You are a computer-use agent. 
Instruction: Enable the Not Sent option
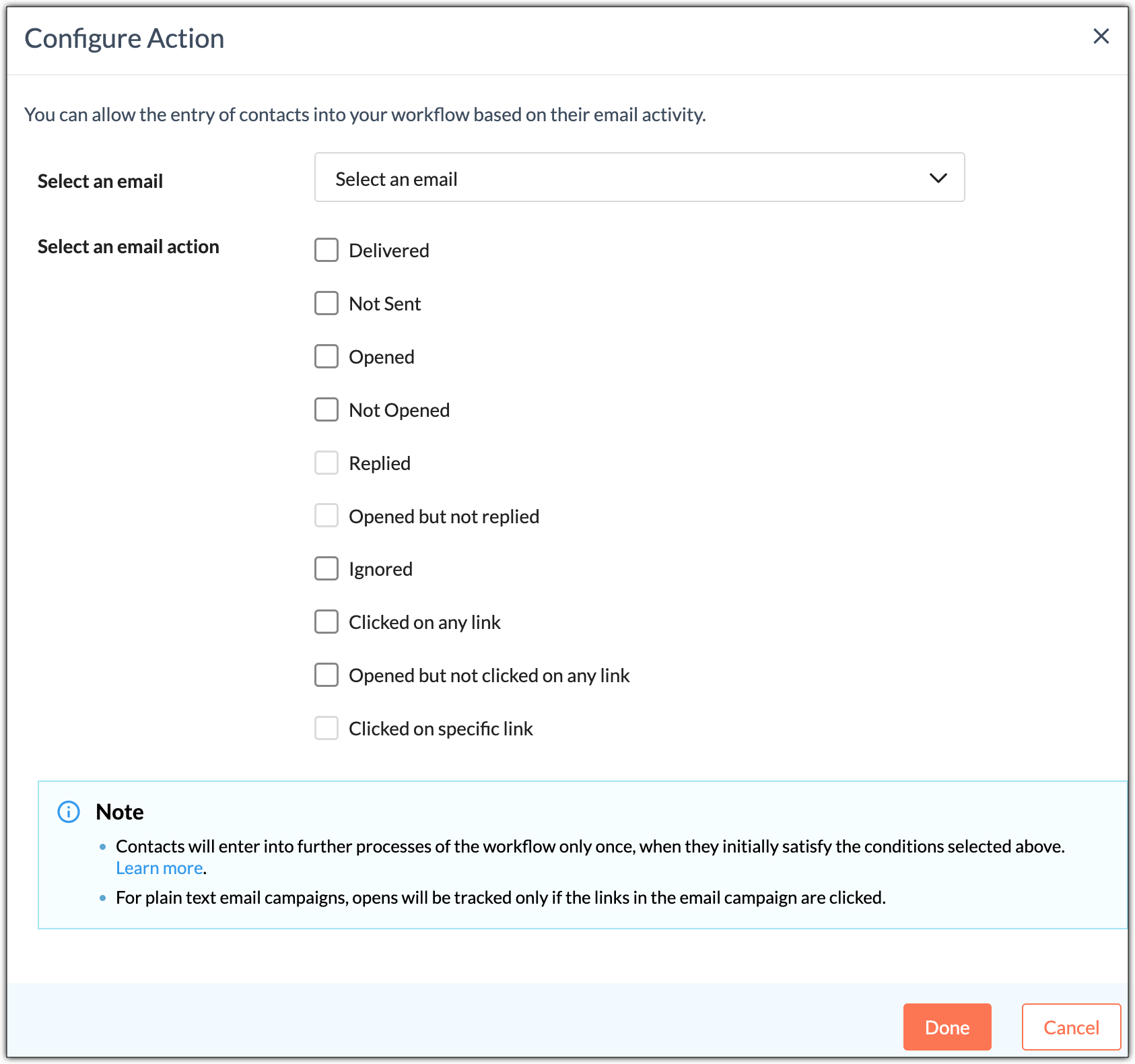(x=326, y=303)
